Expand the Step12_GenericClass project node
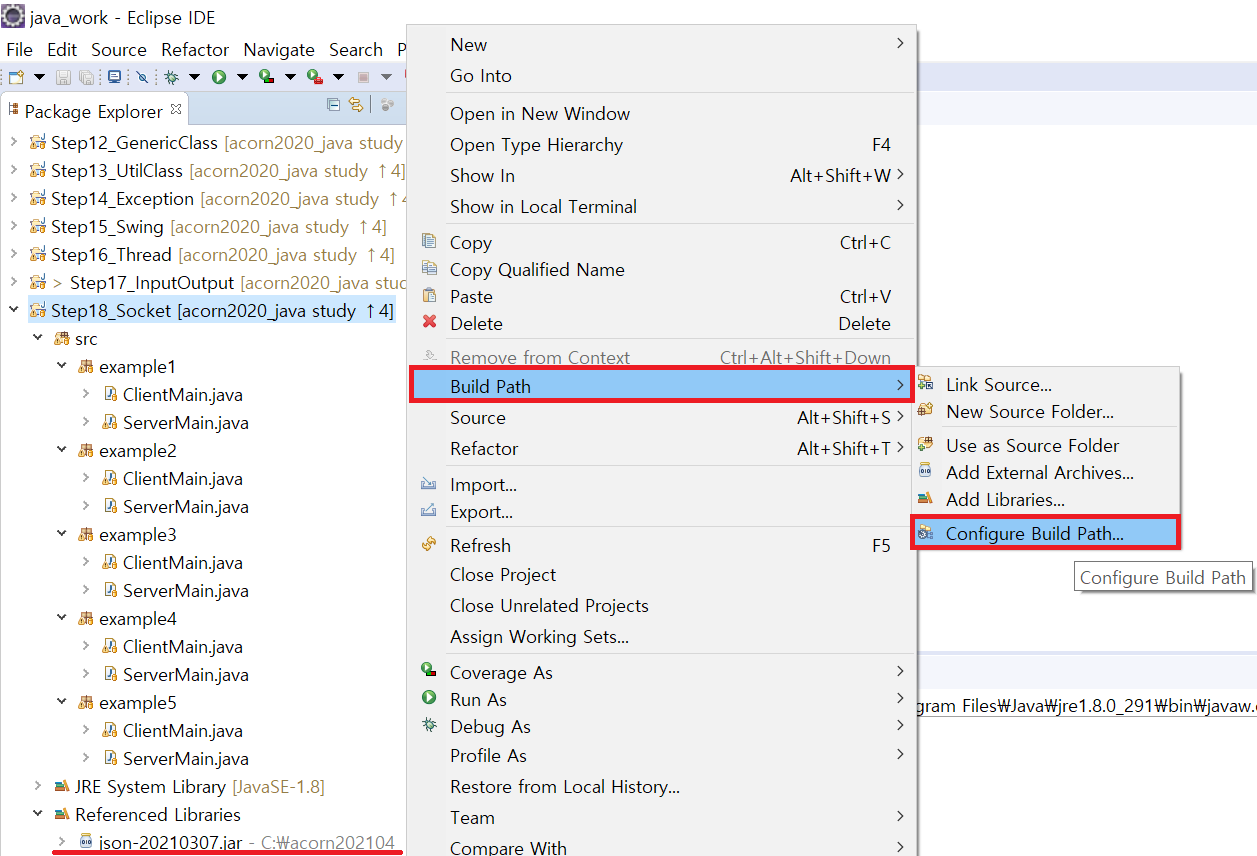Viewport: 1257px width, 856px height. click(x=14, y=142)
